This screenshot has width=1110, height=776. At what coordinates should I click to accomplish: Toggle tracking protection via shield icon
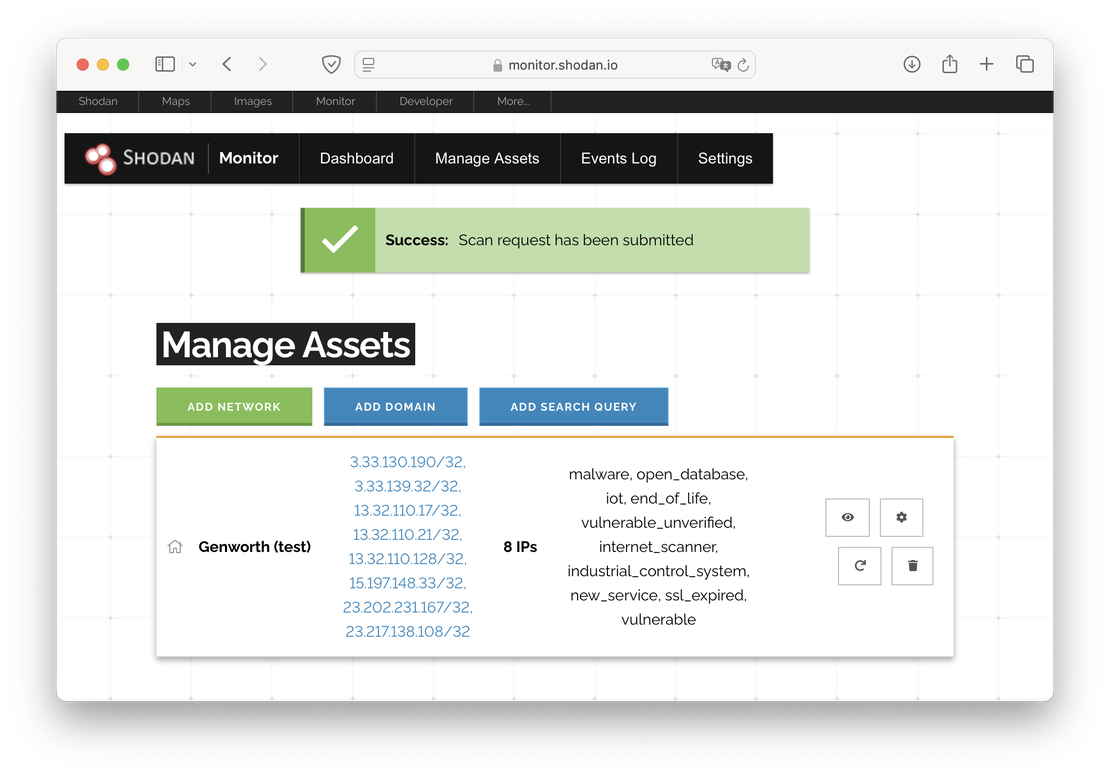click(x=331, y=63)
